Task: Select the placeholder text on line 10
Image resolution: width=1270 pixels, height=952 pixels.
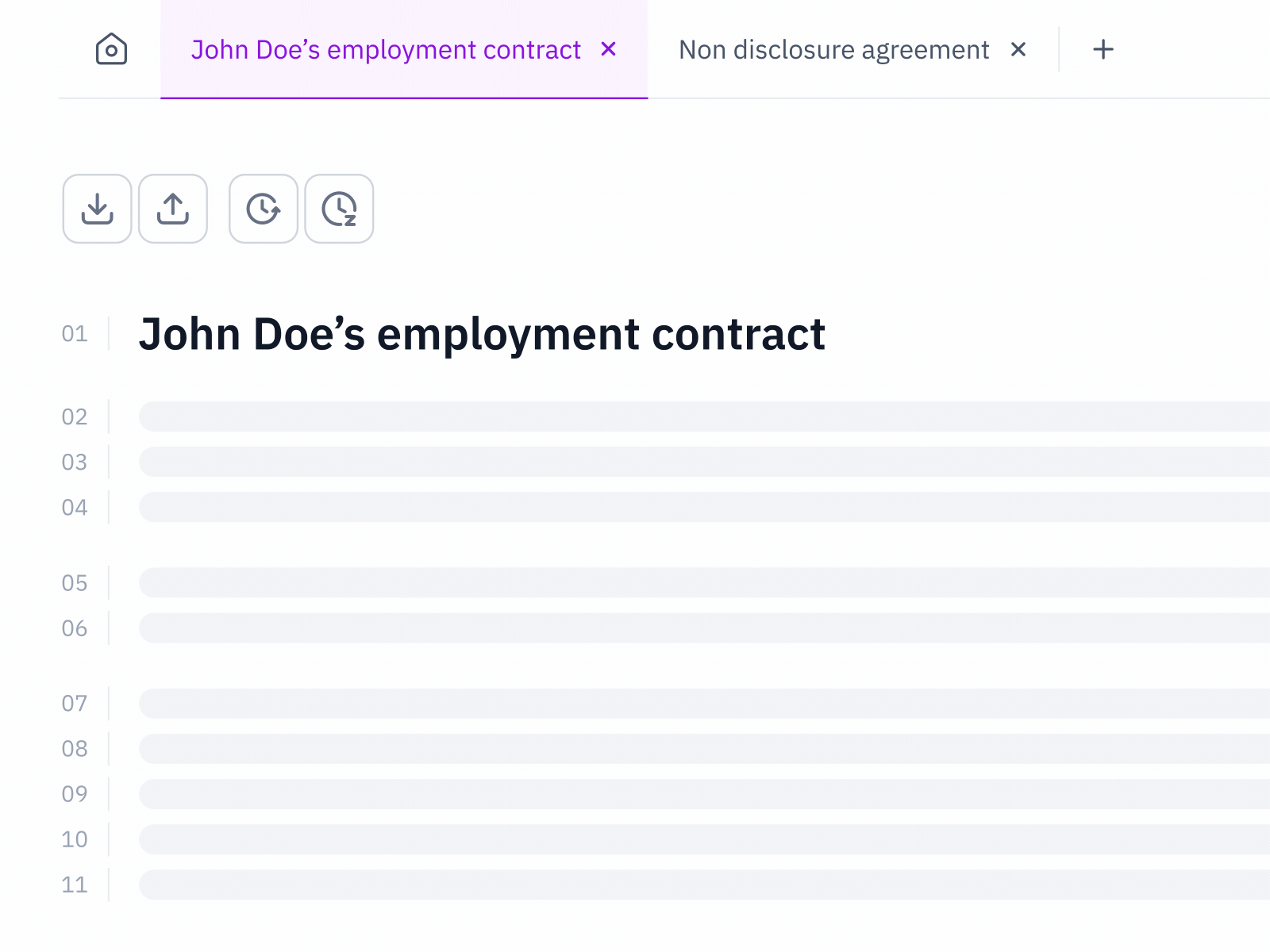Action: pyautogui.click(x=698, y=839)
